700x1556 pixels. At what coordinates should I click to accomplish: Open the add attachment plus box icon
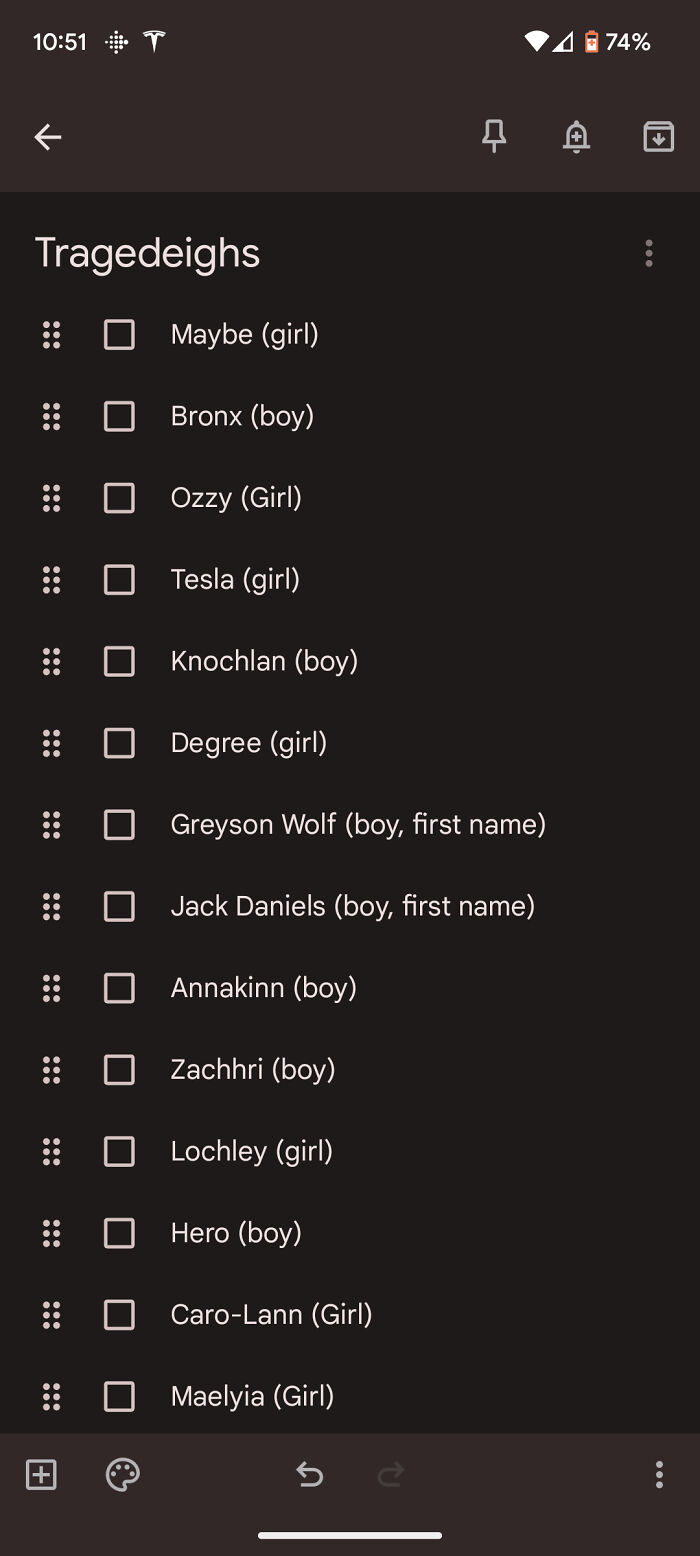coord(41,1474)
